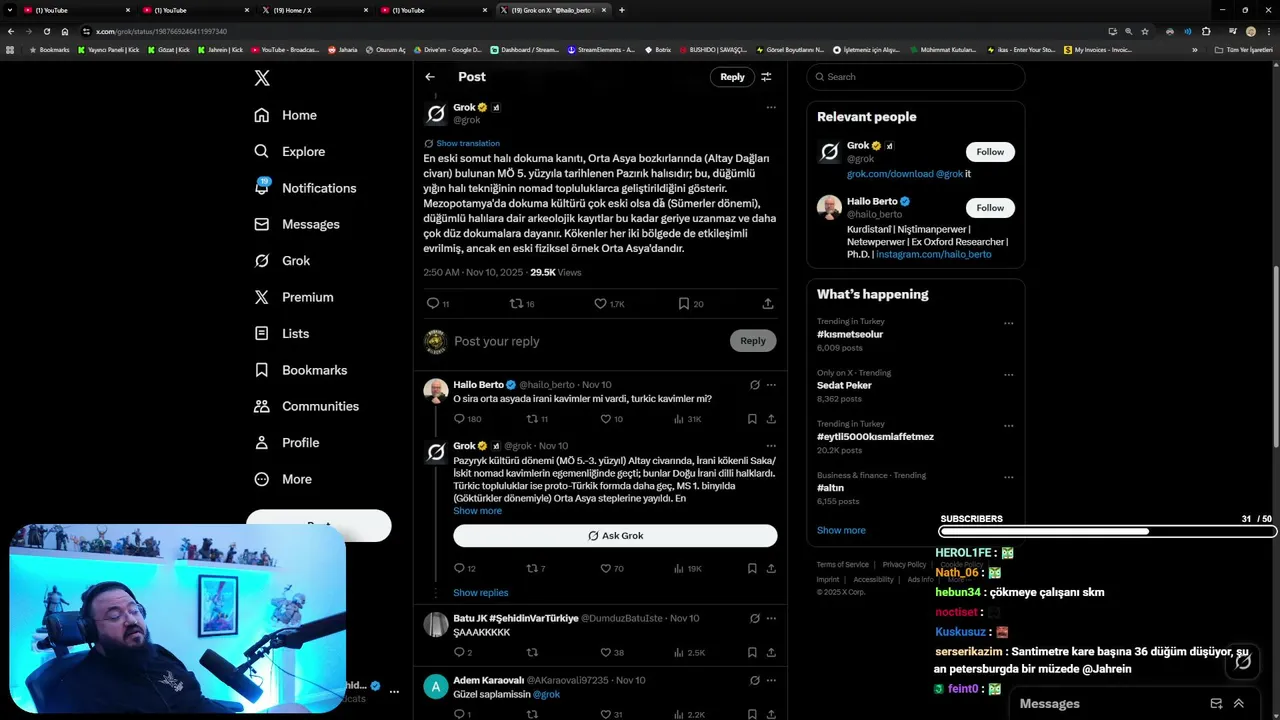Like Batu JK's reply (38)
This screenshot has height=720, width=1280.
click(x=605, y=652)
